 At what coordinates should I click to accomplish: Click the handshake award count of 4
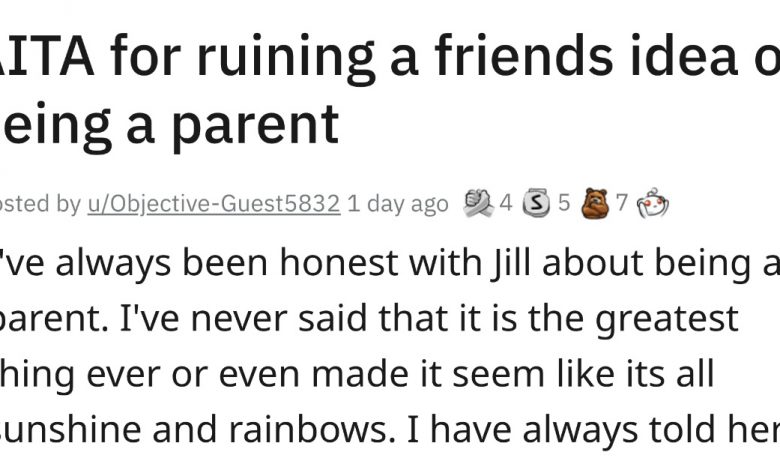pos(505,204)
